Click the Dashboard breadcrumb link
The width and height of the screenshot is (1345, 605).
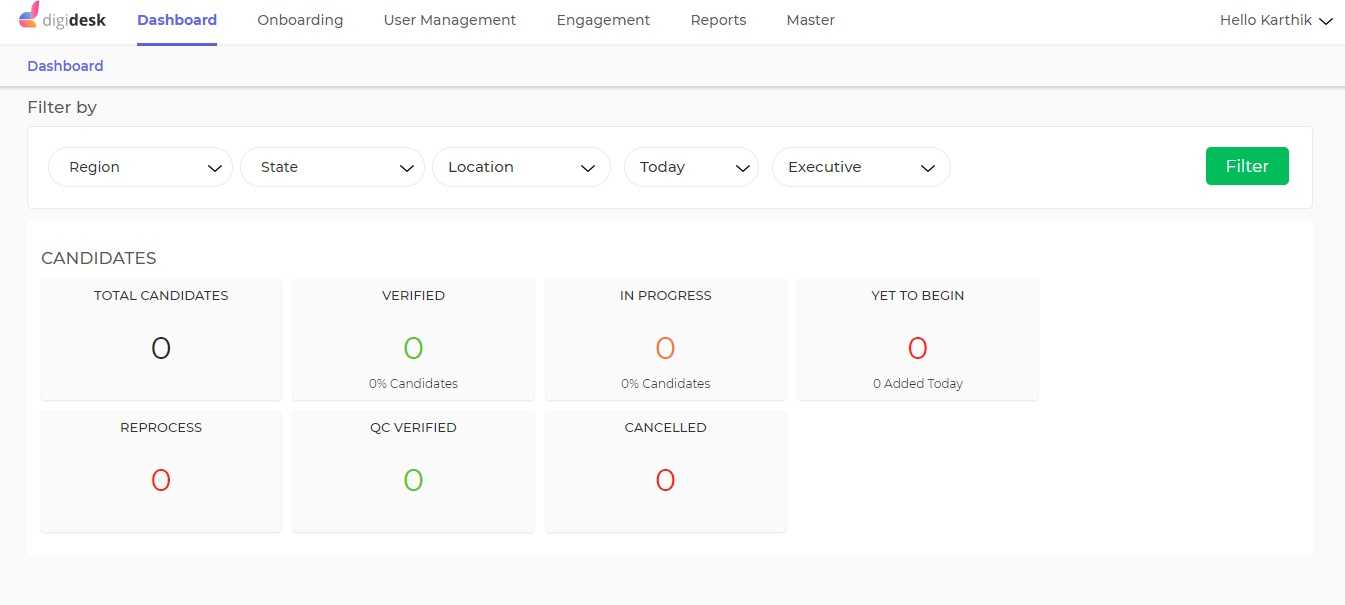click(65, 66)
